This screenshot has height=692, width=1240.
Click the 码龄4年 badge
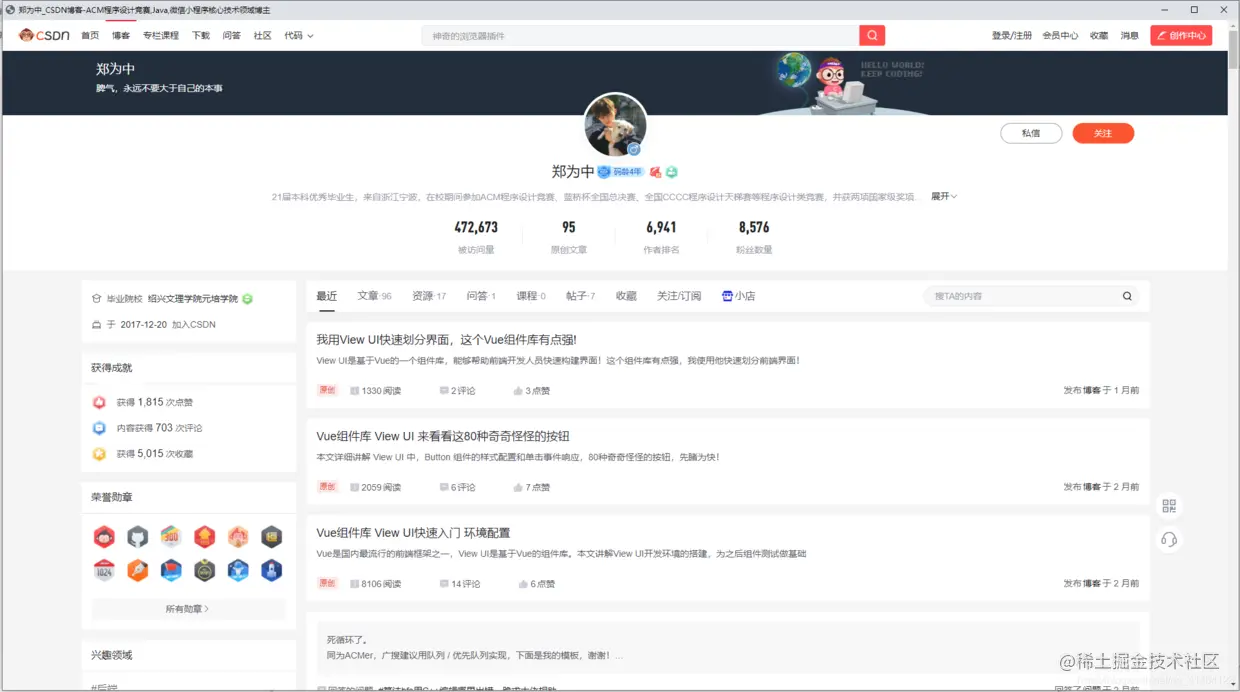pos(621,172)
